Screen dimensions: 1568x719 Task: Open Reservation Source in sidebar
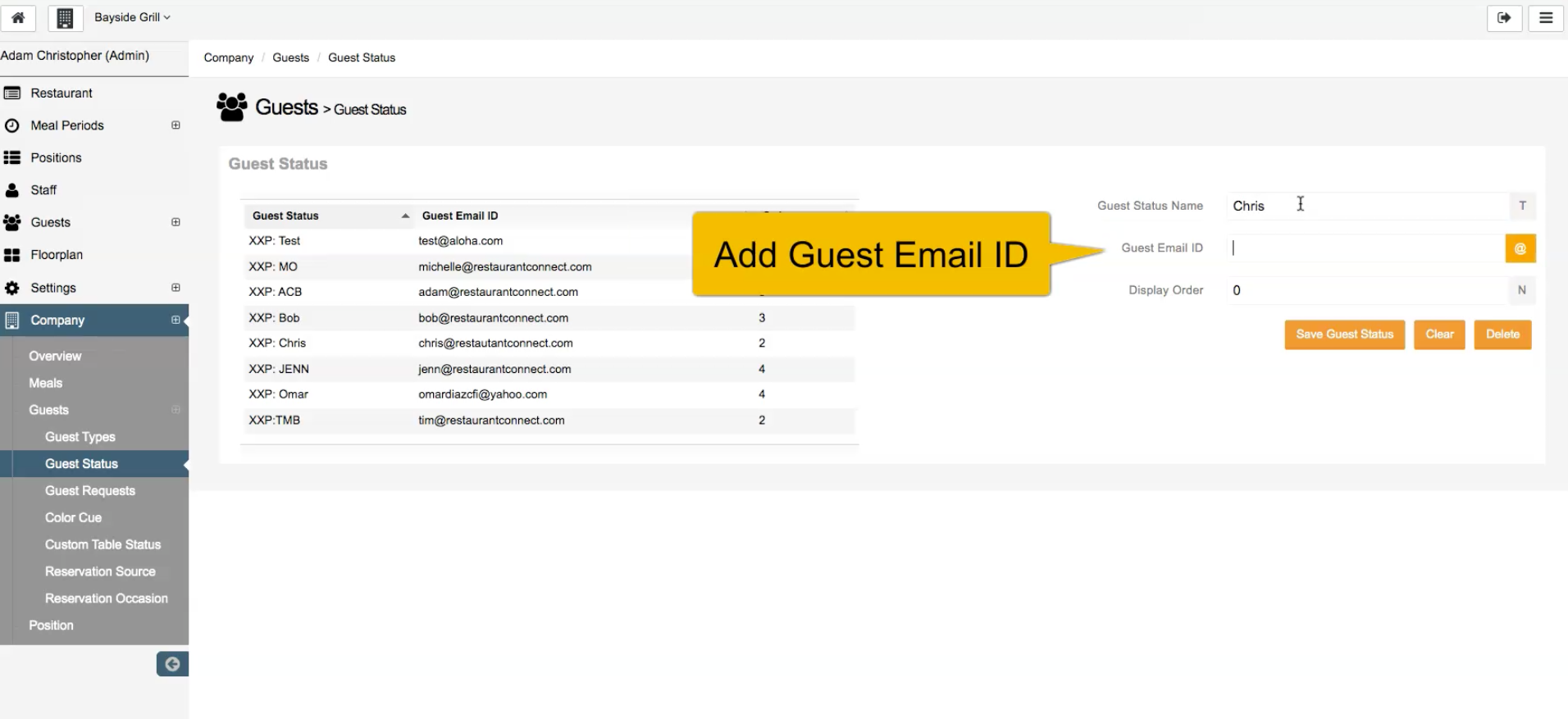pyautogui.click(x=100, y=571)
